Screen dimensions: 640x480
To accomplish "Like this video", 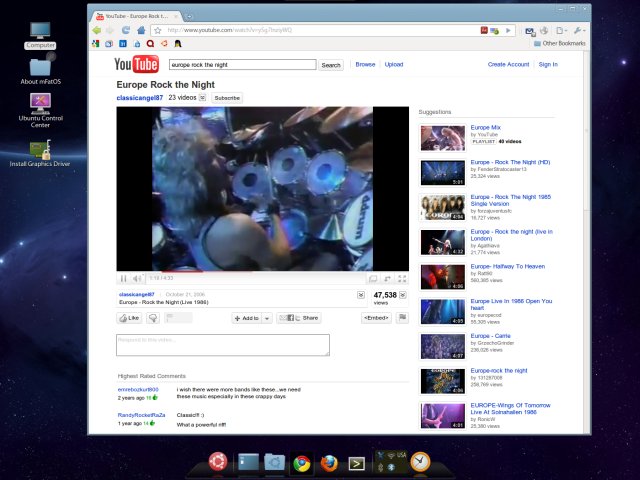I will [129, 318].
